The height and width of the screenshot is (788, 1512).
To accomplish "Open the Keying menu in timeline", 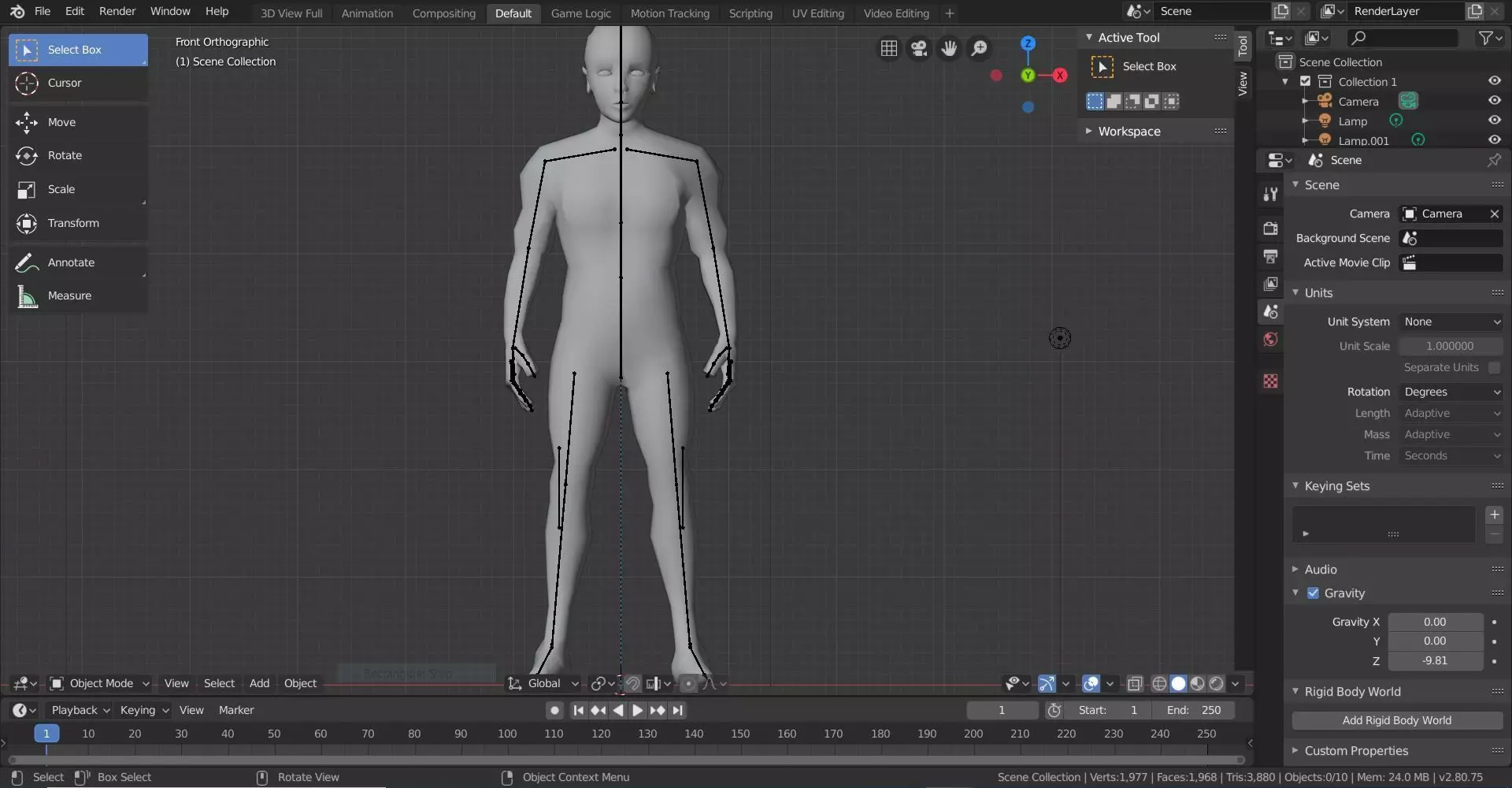I will point(144,711).
